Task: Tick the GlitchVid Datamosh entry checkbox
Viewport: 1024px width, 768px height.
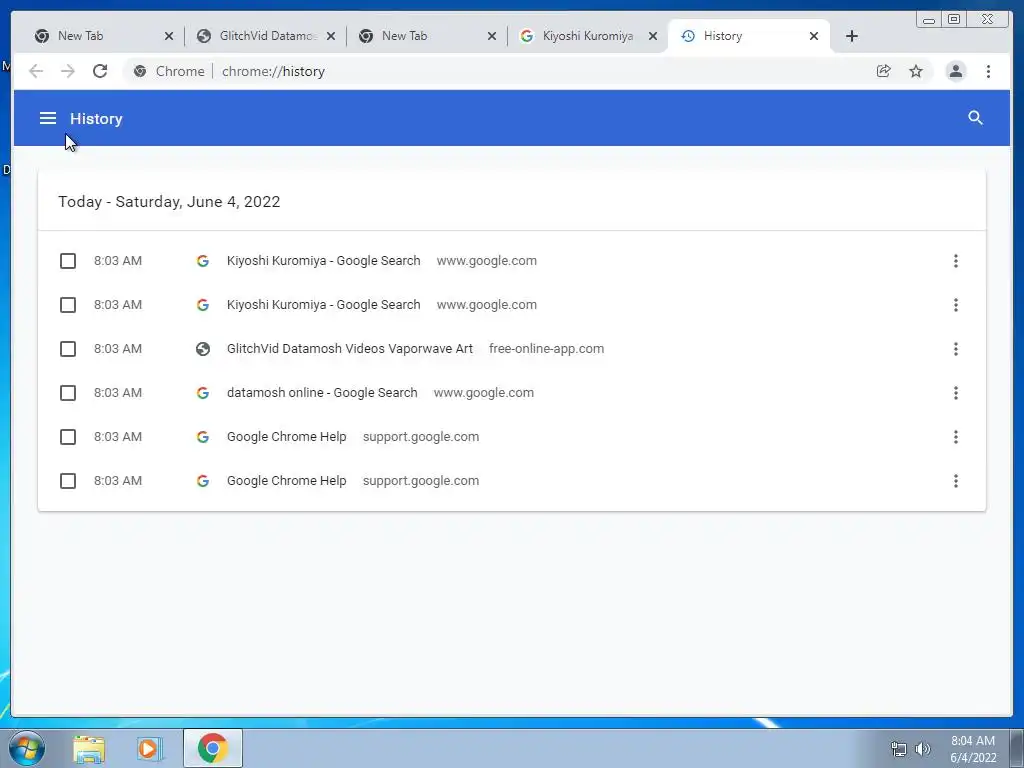Action: [68, 349]
